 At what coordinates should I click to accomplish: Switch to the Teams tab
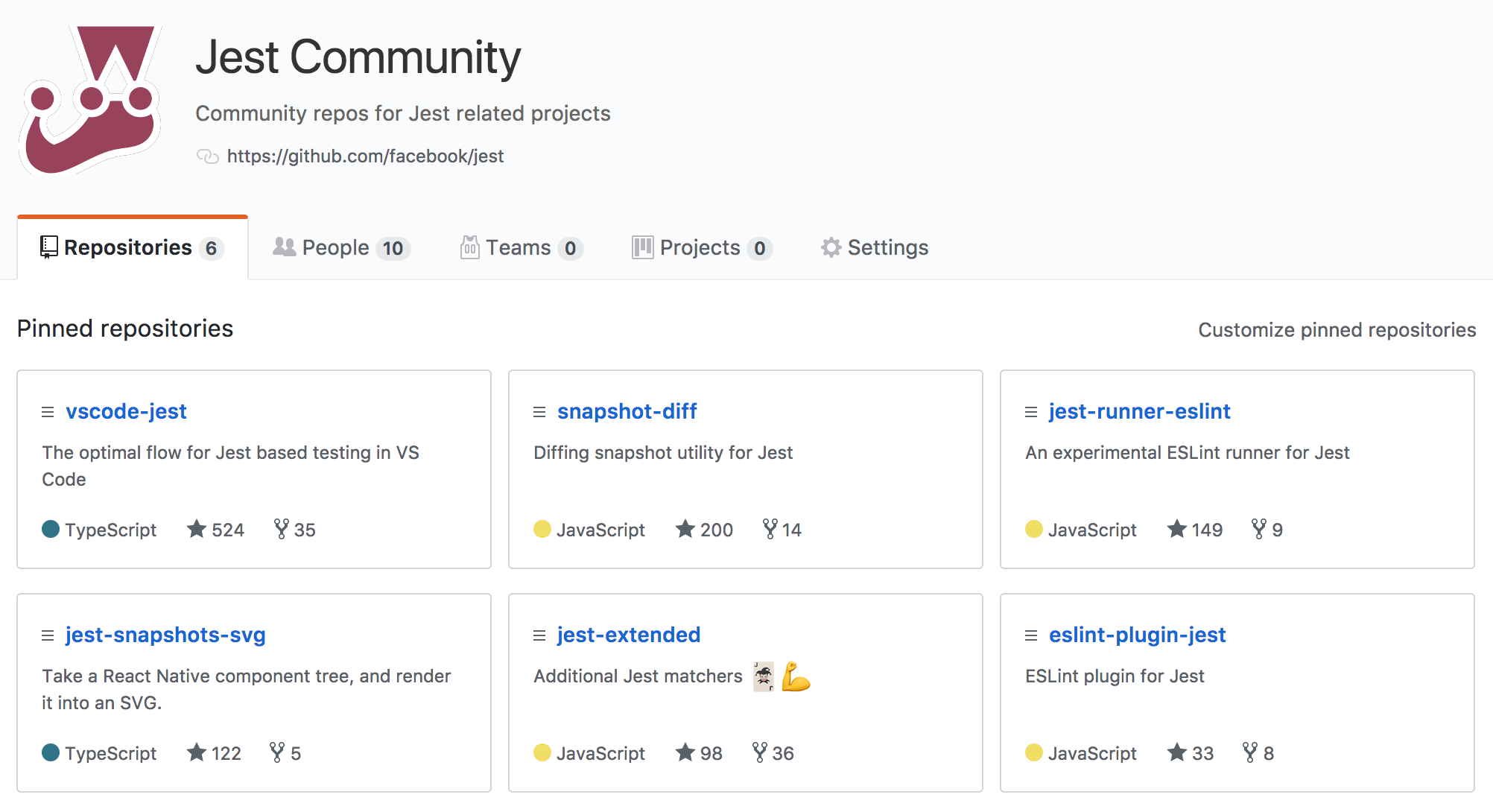(519, 247)
